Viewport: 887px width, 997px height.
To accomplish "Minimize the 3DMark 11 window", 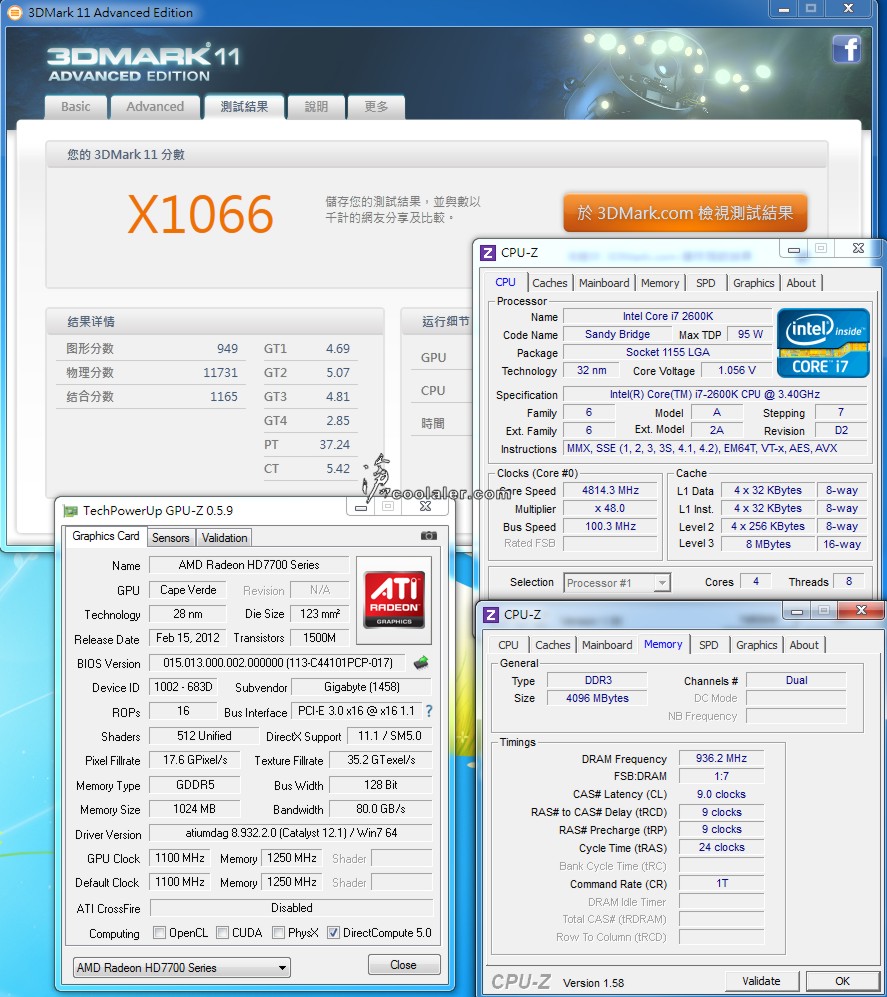I will pyautogui.click(x=785, y=10).
